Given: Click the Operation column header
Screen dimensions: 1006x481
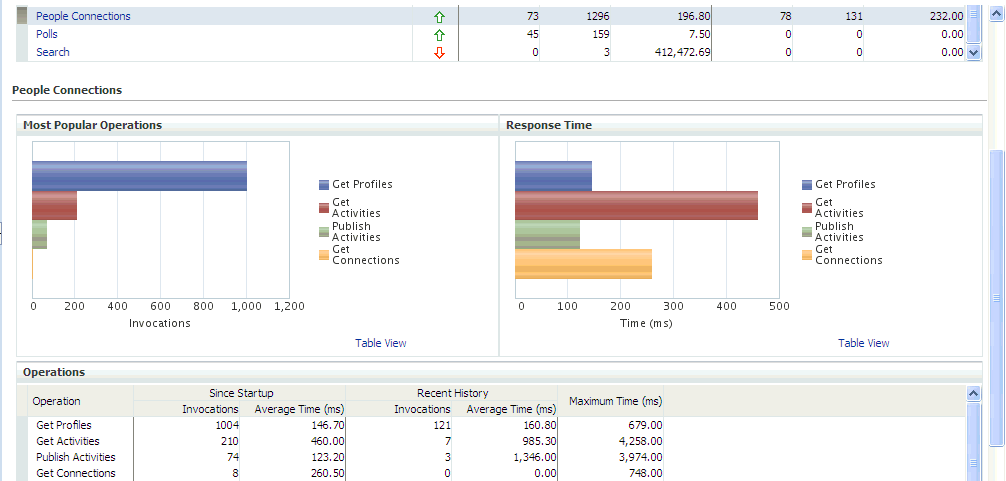Looking at the screenshot, I should click(56, 401).
